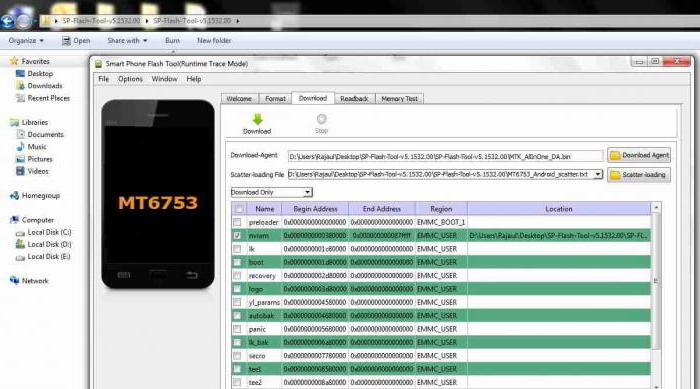Screen dimensions: 700x389
Task: Click the Begin Address column header
Action: pyautogui.click(x=315, y=209)
